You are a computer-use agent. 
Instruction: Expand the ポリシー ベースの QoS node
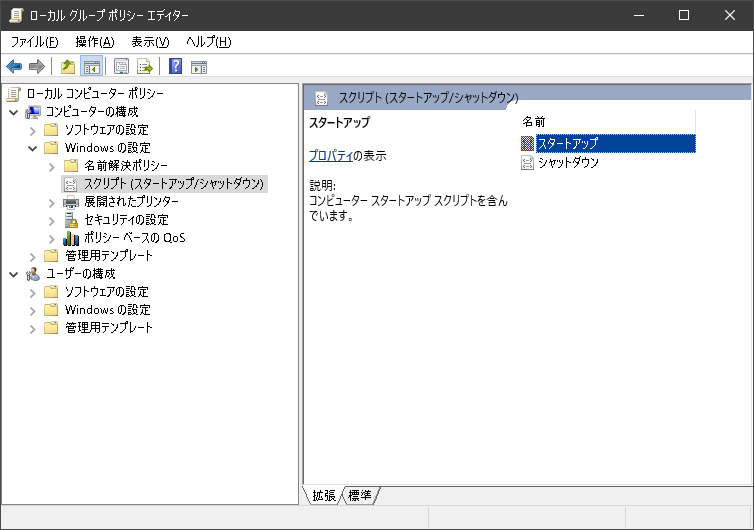pyautogui.click(x=52, y=239)
